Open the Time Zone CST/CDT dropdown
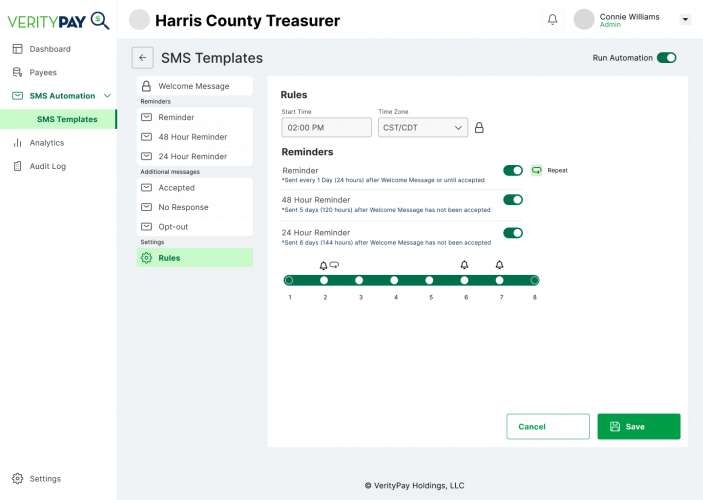The image size is (703, 500). (423, 127)
